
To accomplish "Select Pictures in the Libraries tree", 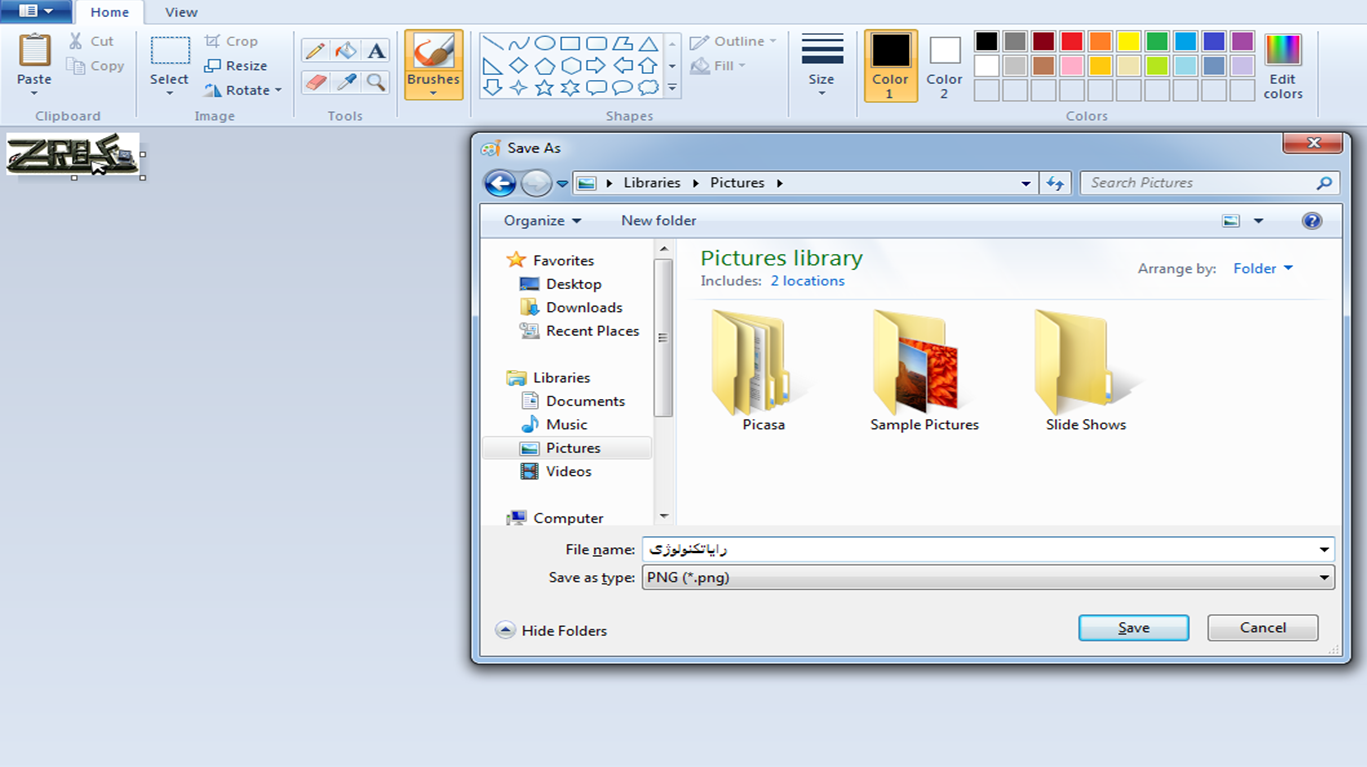I will [573, 448].
